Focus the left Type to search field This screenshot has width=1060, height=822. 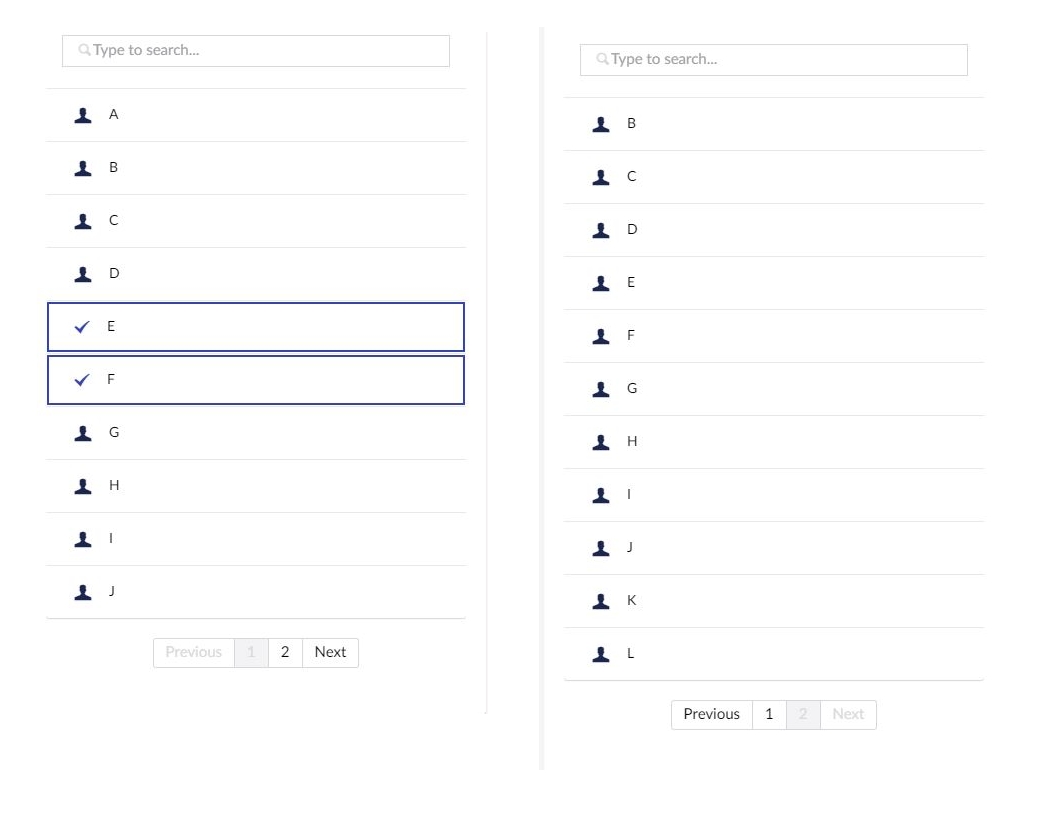(x=256, y=51)
